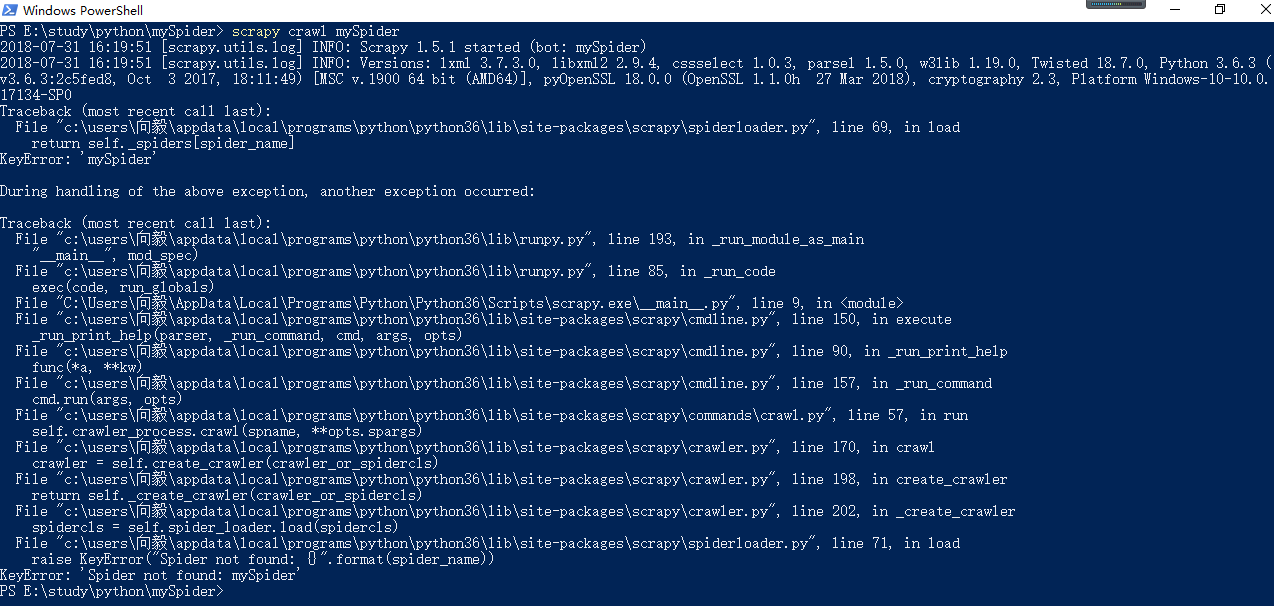This screenshot has height=606, width=1275.
Task: Click the final empty PS prompt line
Action: pos(113,592)
